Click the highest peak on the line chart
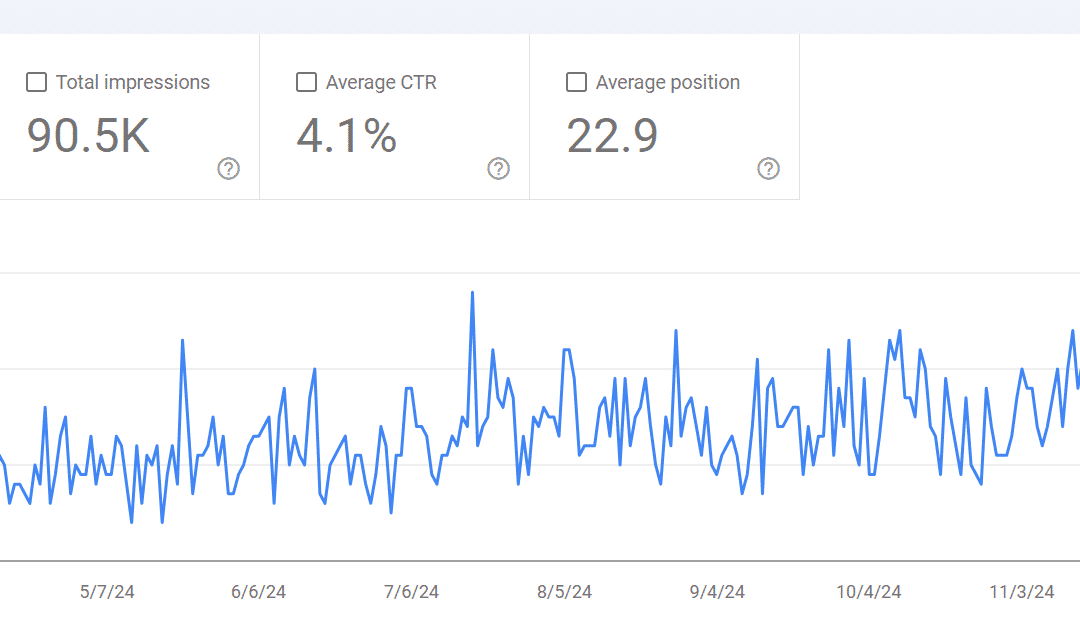 click(472, 293)
